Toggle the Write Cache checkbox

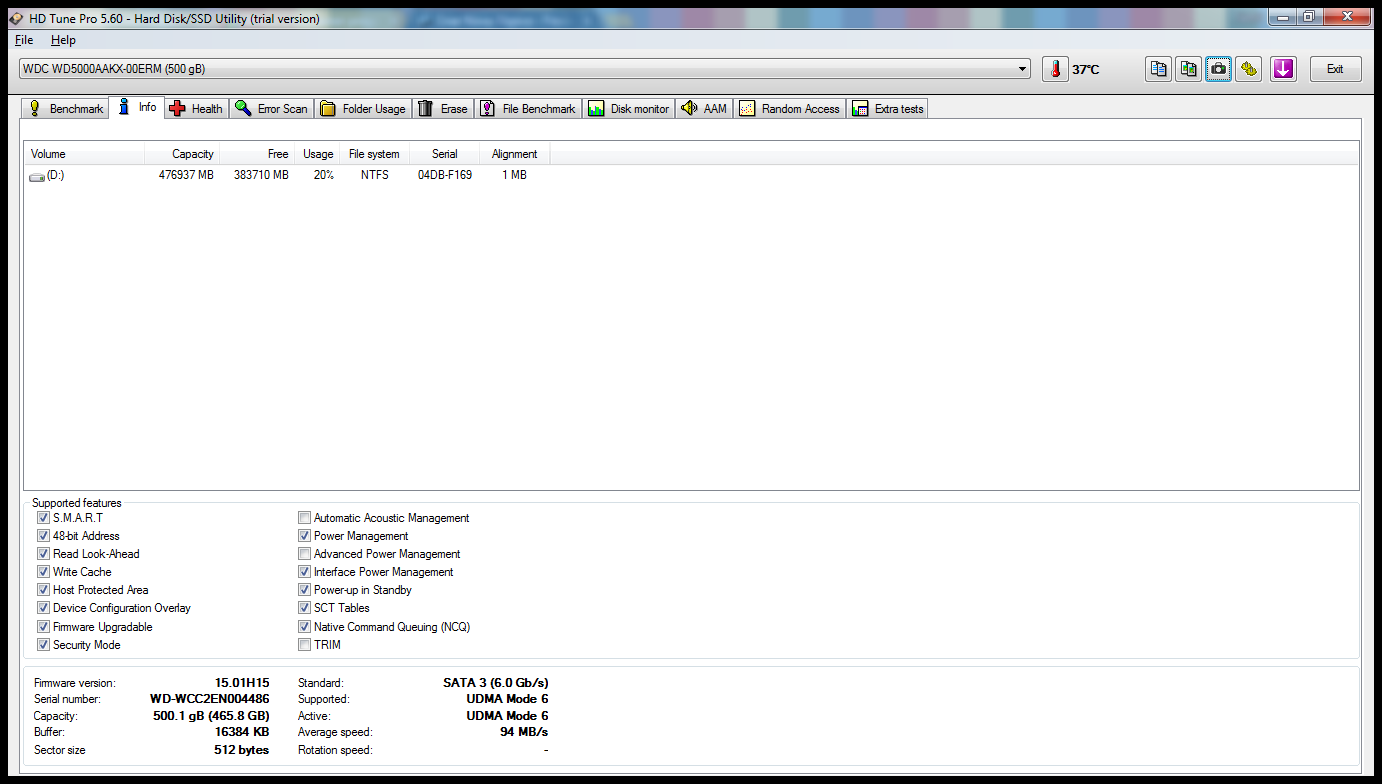click(43, 572)
